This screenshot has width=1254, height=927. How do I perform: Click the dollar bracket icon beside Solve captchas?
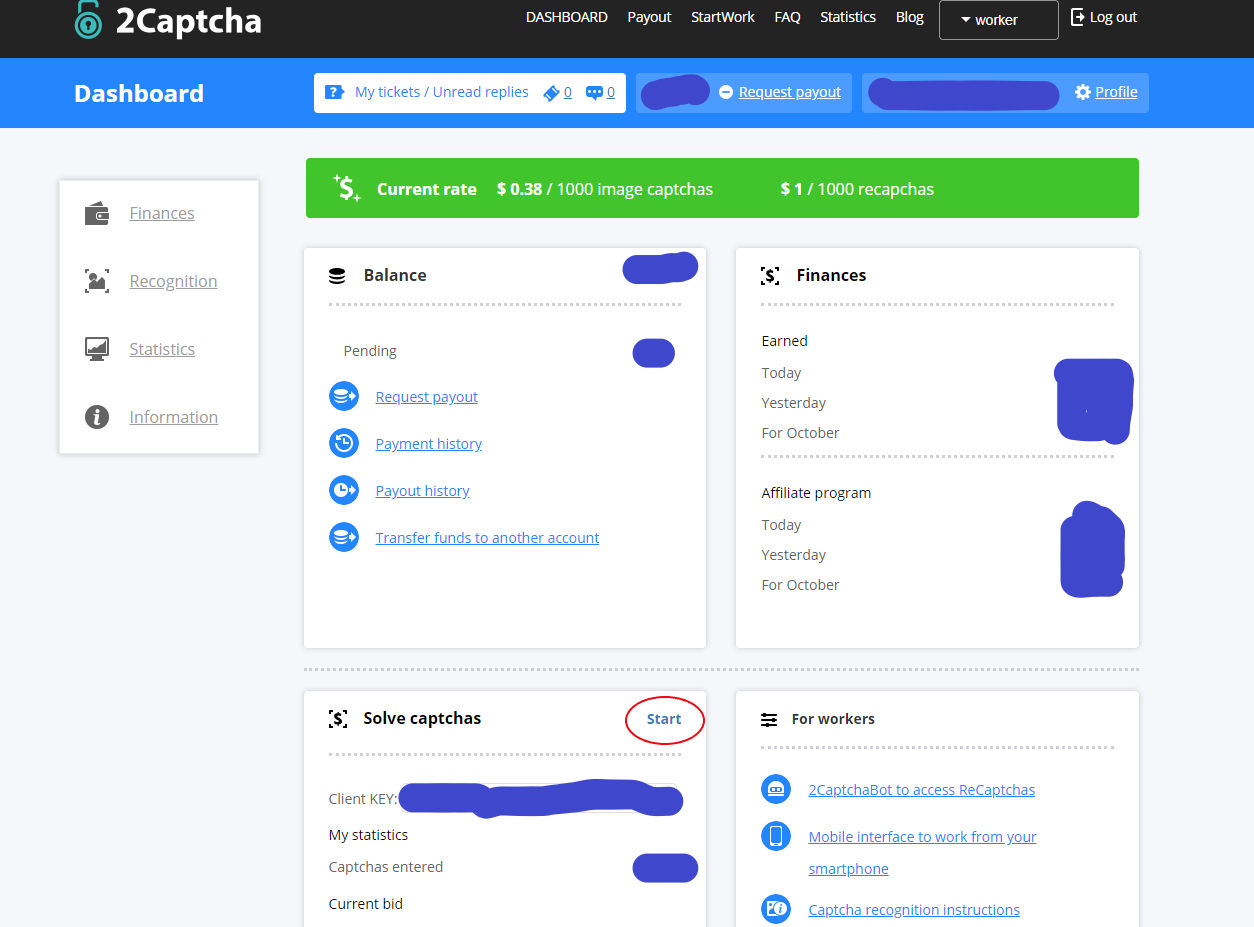338,718
